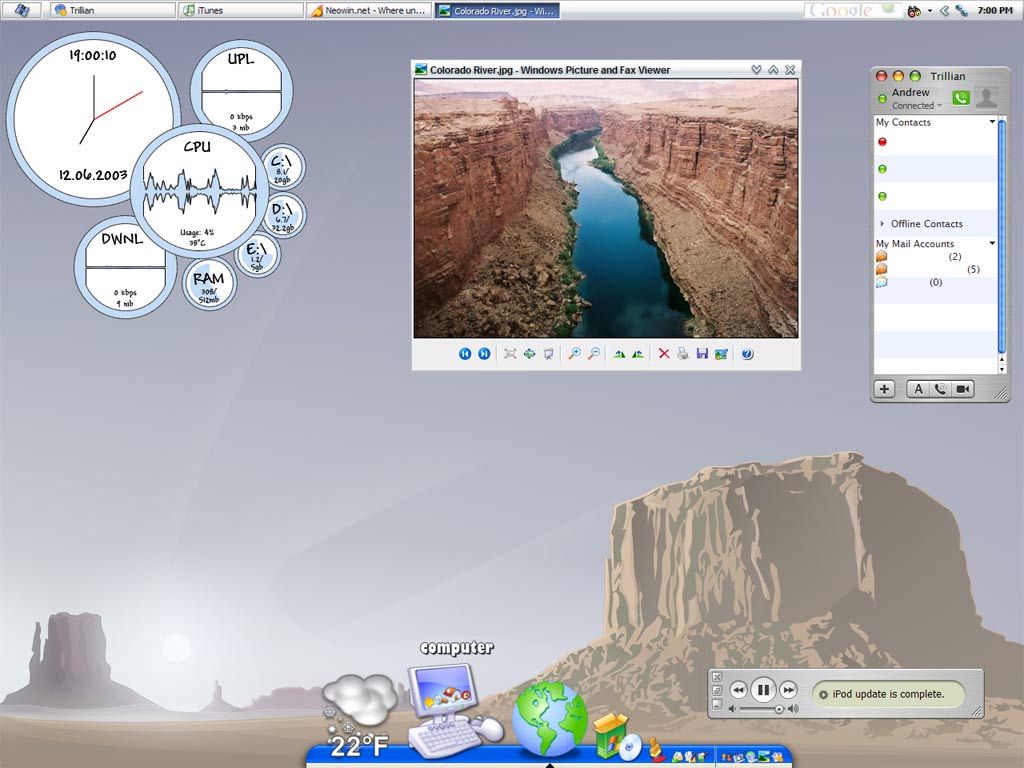
Task: Start the slide show from viewer toolbar
Action: [x=548, y=354]
